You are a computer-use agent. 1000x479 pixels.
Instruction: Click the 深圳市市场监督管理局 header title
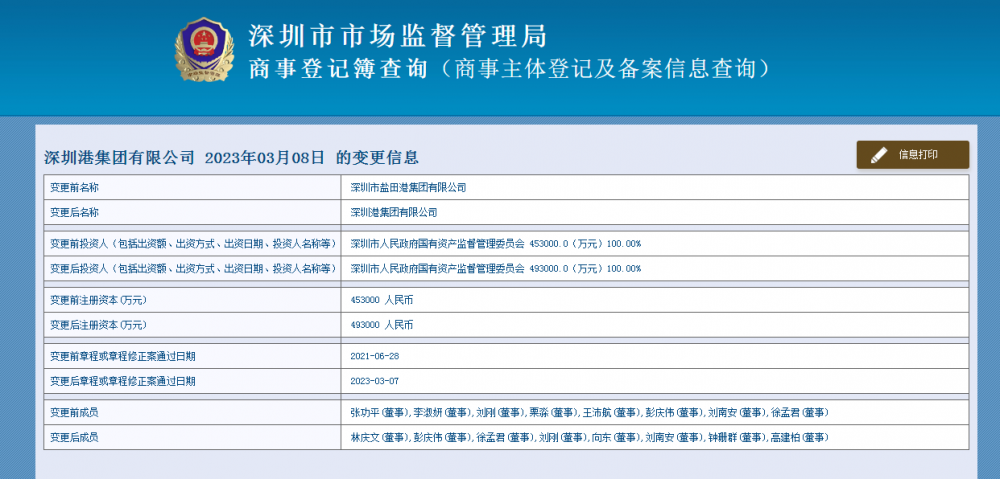398,35
